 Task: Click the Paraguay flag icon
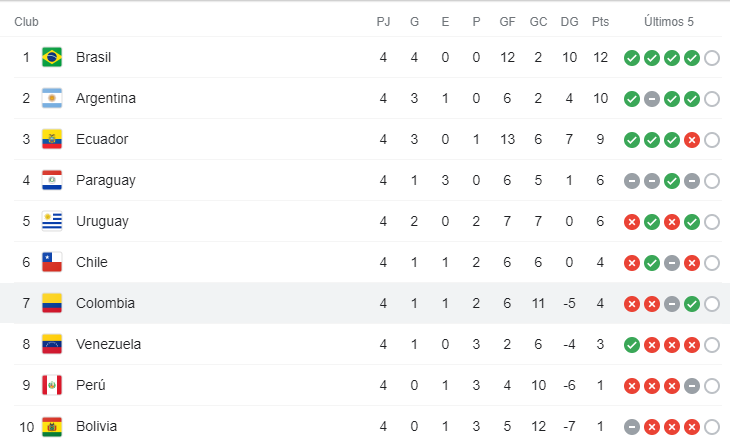(52, 180)
